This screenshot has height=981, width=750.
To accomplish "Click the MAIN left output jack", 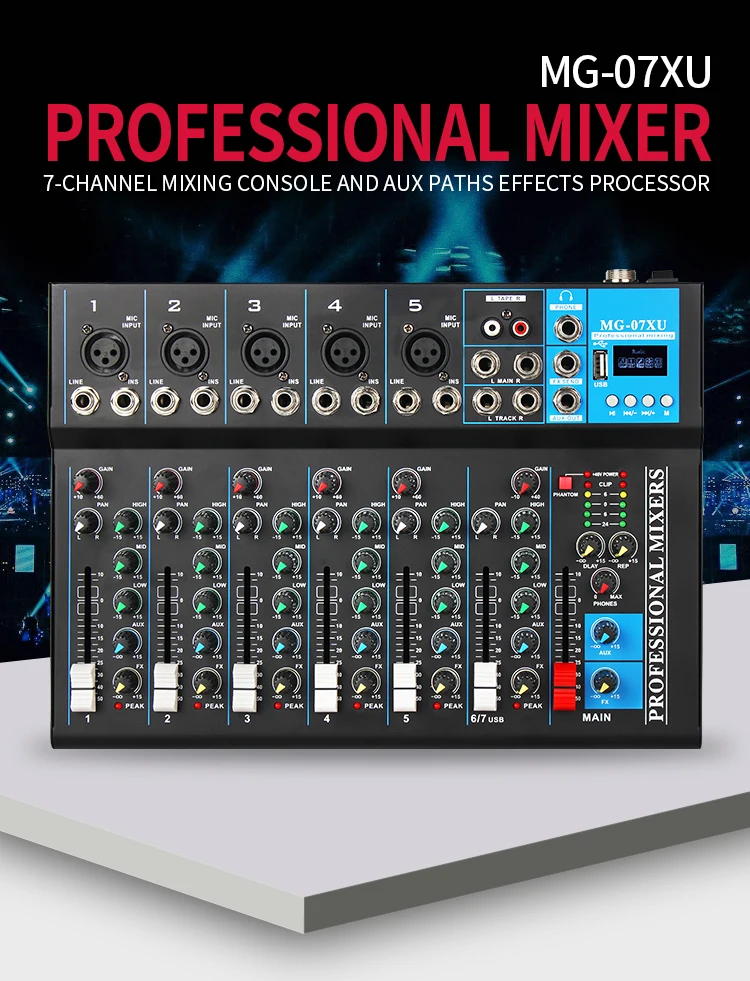I will (485, 365).
